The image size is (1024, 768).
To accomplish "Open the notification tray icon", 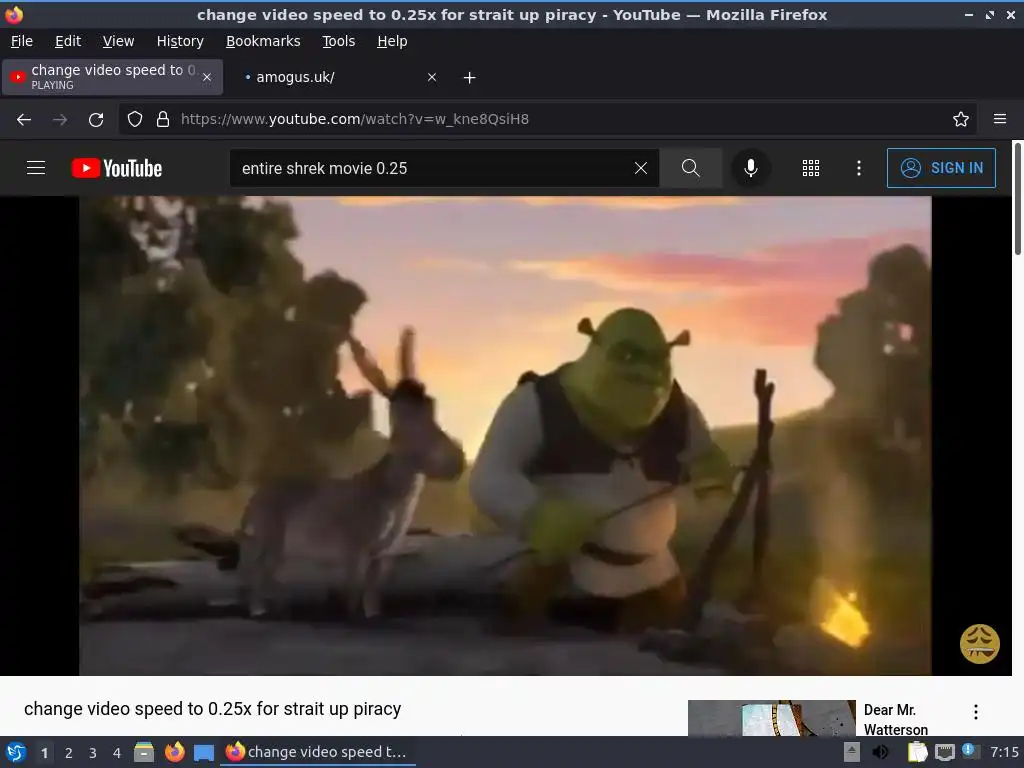I will 970,751.
